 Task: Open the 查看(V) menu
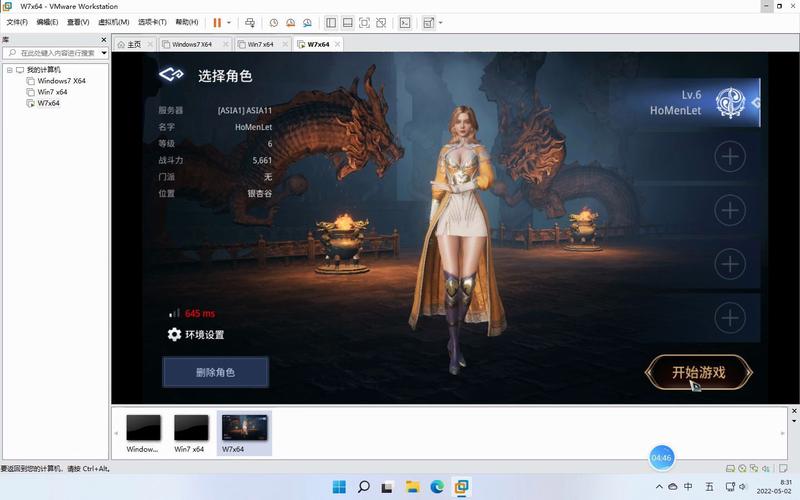78,22
